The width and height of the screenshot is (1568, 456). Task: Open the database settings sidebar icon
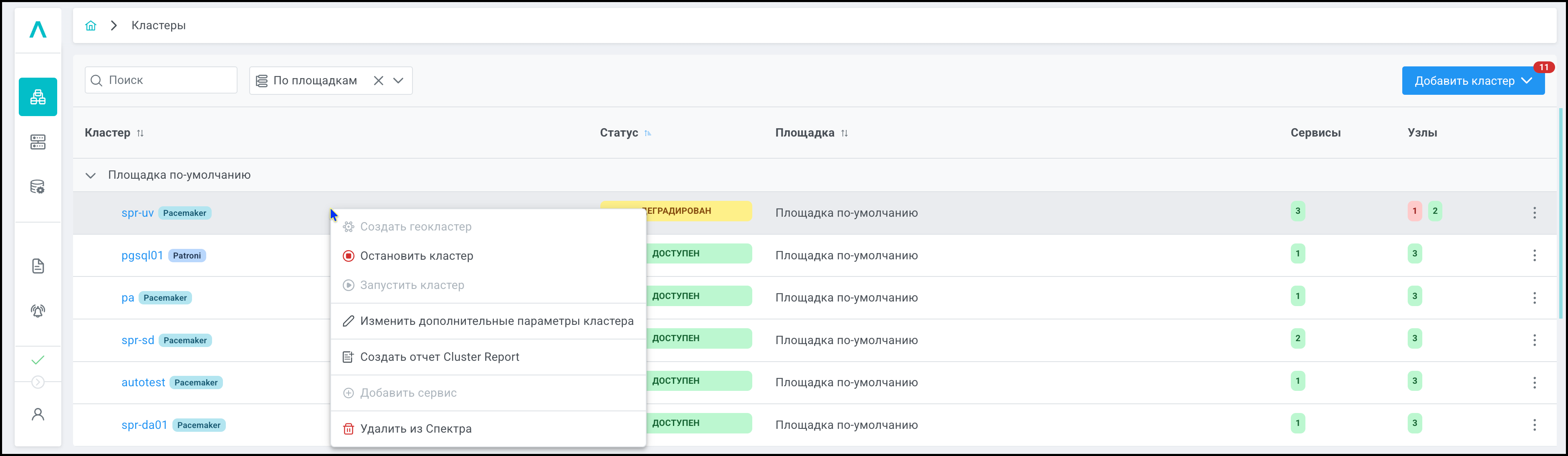coord(38,187)
